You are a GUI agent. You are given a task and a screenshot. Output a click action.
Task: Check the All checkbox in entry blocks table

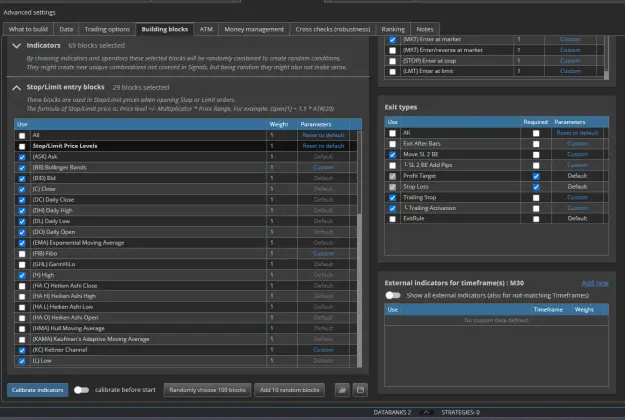click(22, 135)
